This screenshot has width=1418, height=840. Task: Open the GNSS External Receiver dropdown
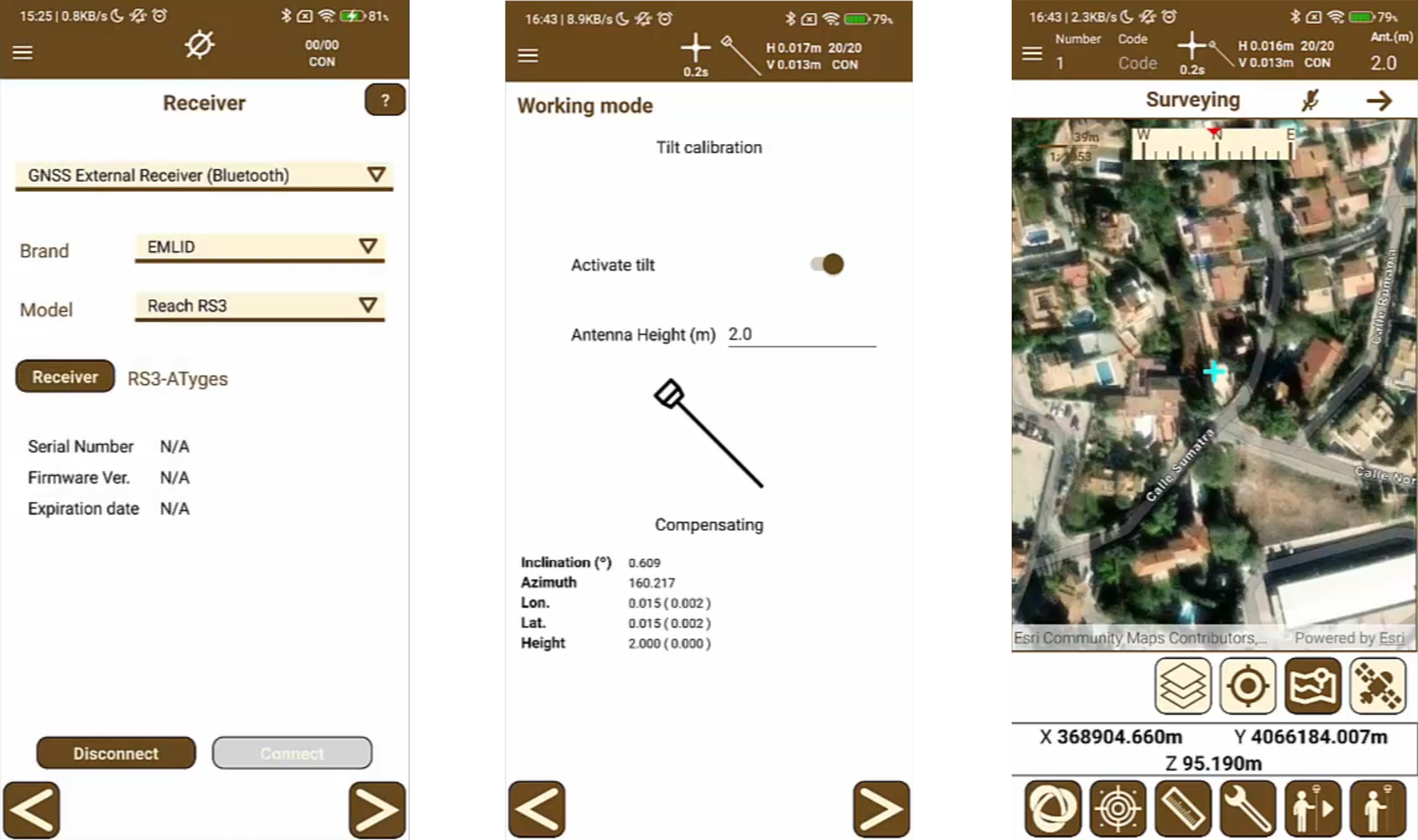click(205, 176)
